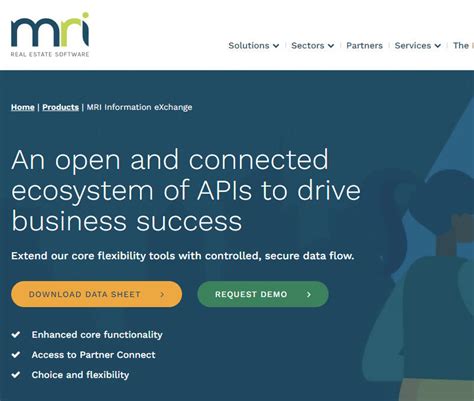Click the checkmark beside Choice and flexibility
The width and height of the screenshot is (474, 401).
coord(16,375)
